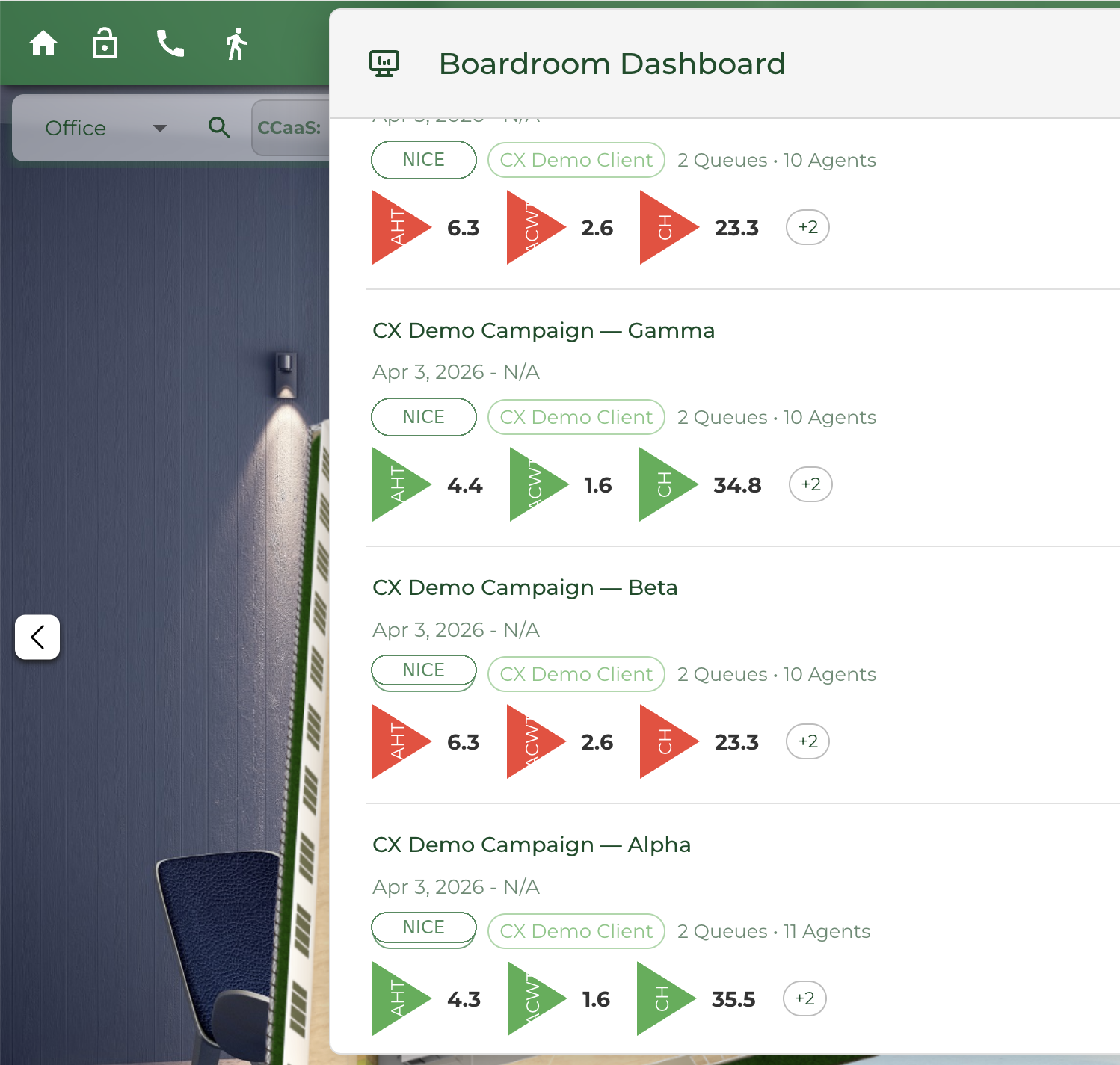
Task: Click Beta's Apr 3, 2026 - N/A date
Action: coord(456,629)
